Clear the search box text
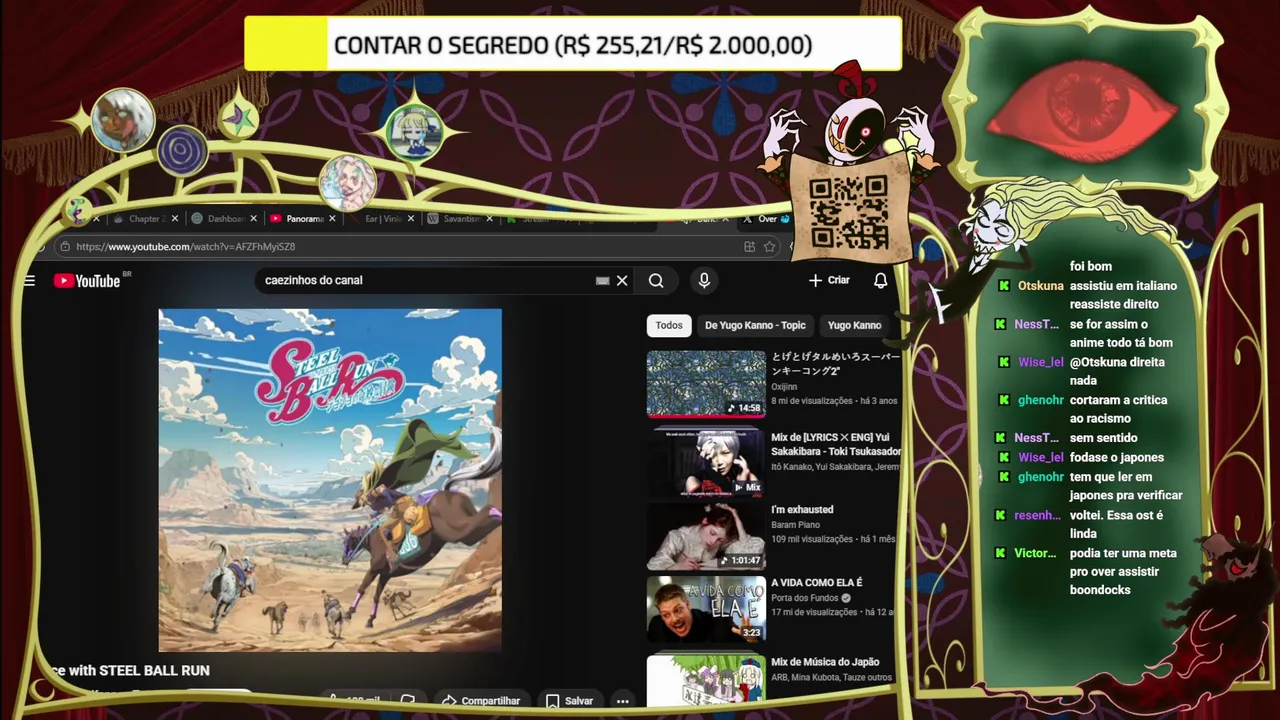 click(x=622, y=281)
